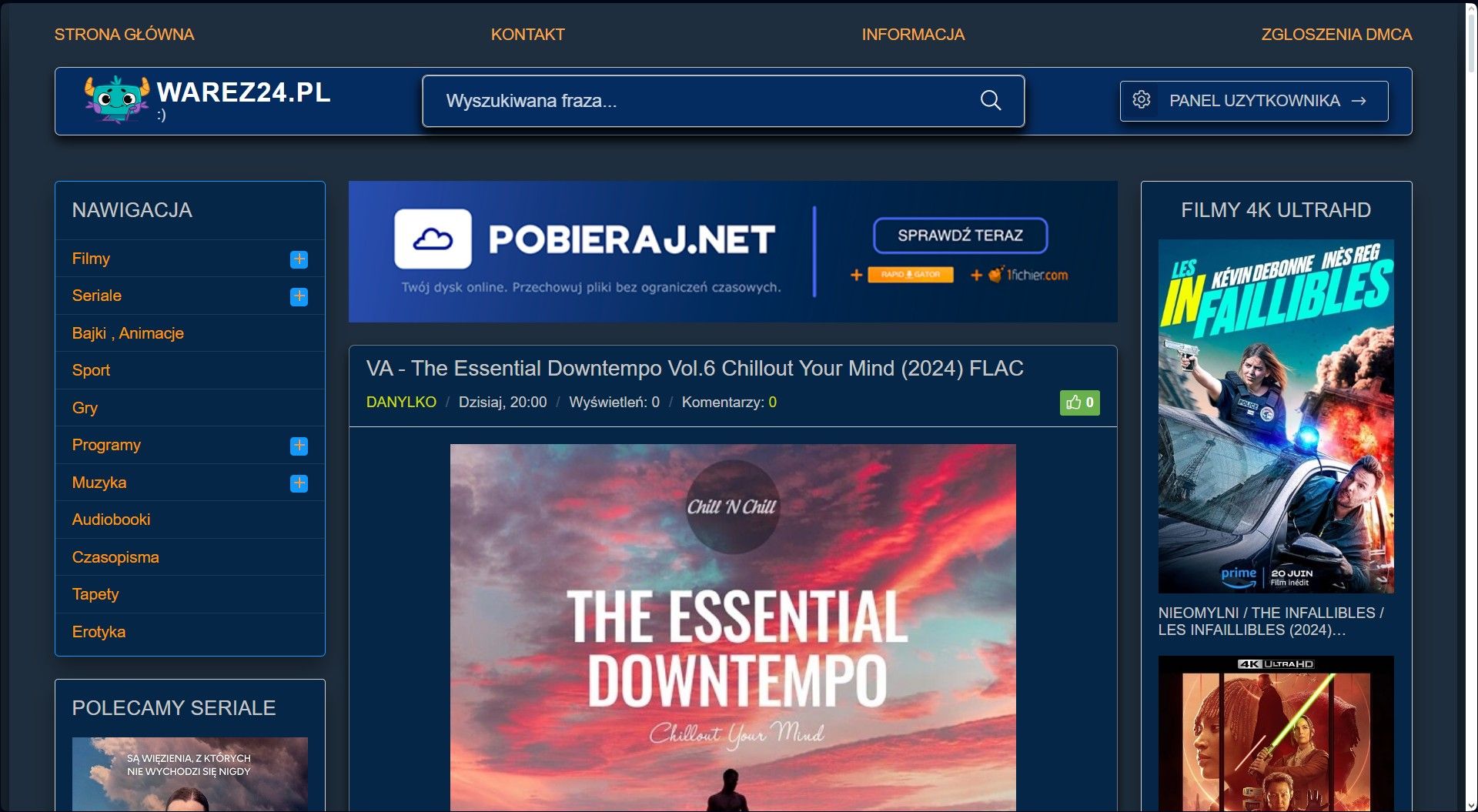Image resolution: width=1478 pixels, height=812 pixels.
Task: Open the Kontakt page
Action: tap(528, 35)
